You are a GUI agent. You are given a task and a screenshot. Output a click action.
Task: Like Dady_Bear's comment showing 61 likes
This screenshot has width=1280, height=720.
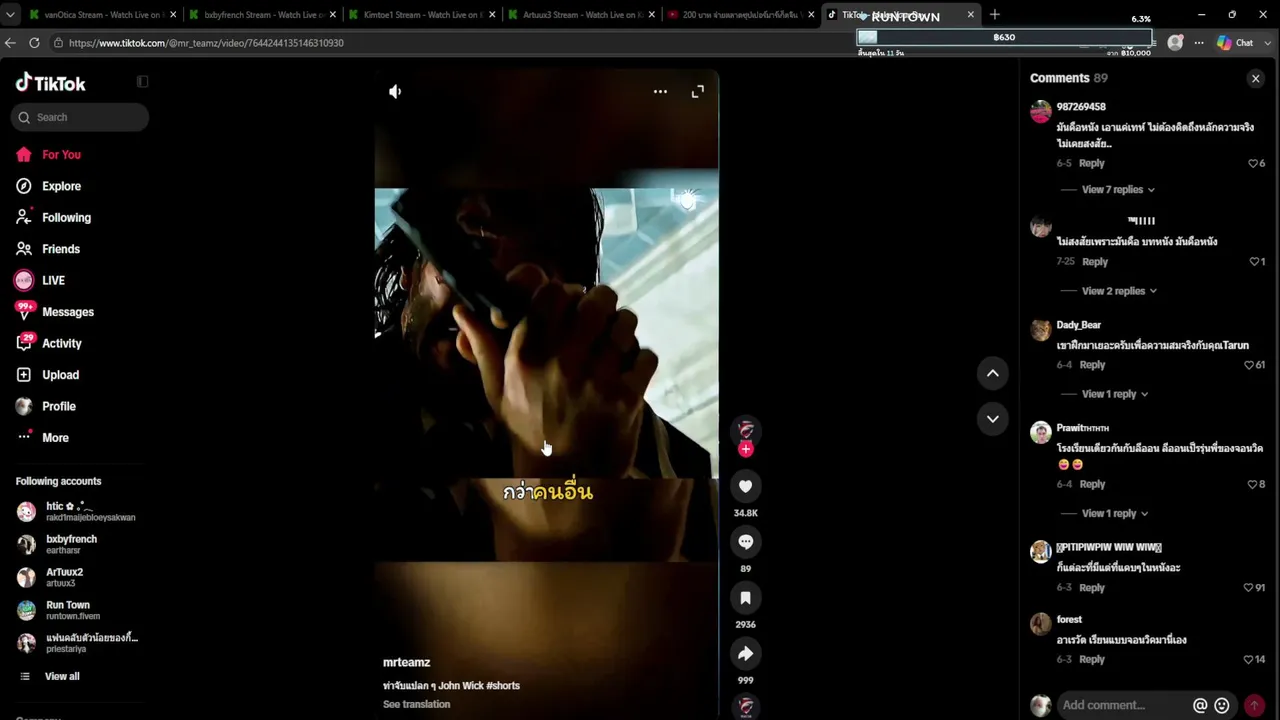(1249, 365)
